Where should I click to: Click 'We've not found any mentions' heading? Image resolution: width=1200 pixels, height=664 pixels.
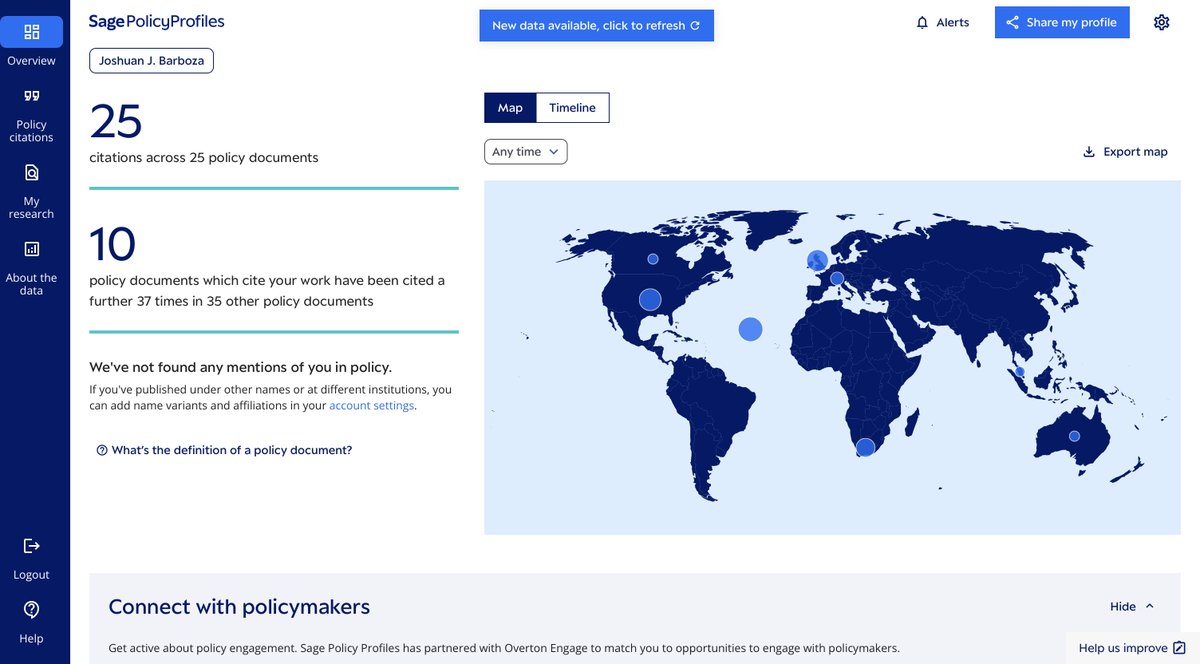(x=240, y=367)
